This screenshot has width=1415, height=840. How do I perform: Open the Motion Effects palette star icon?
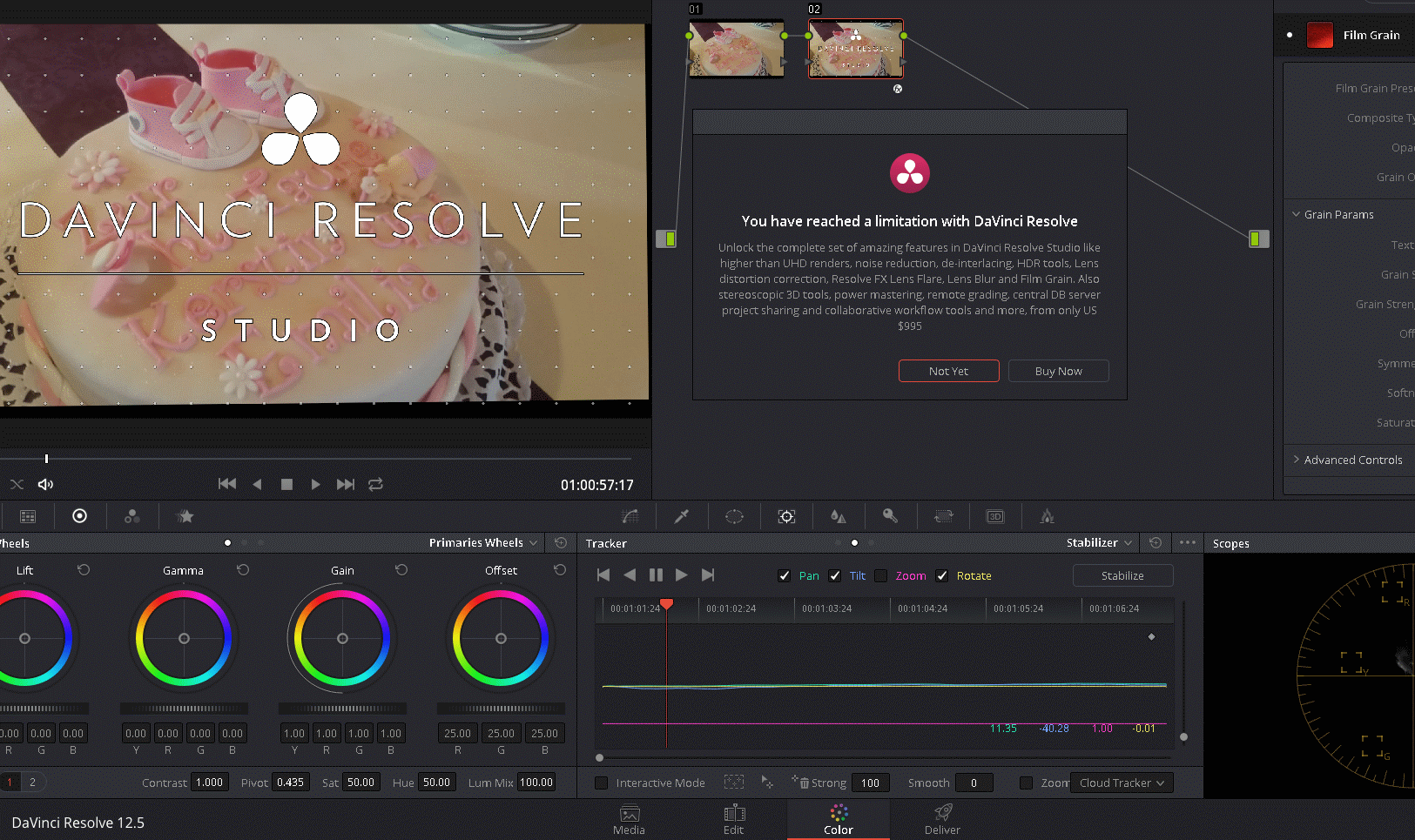coord(185,516)
